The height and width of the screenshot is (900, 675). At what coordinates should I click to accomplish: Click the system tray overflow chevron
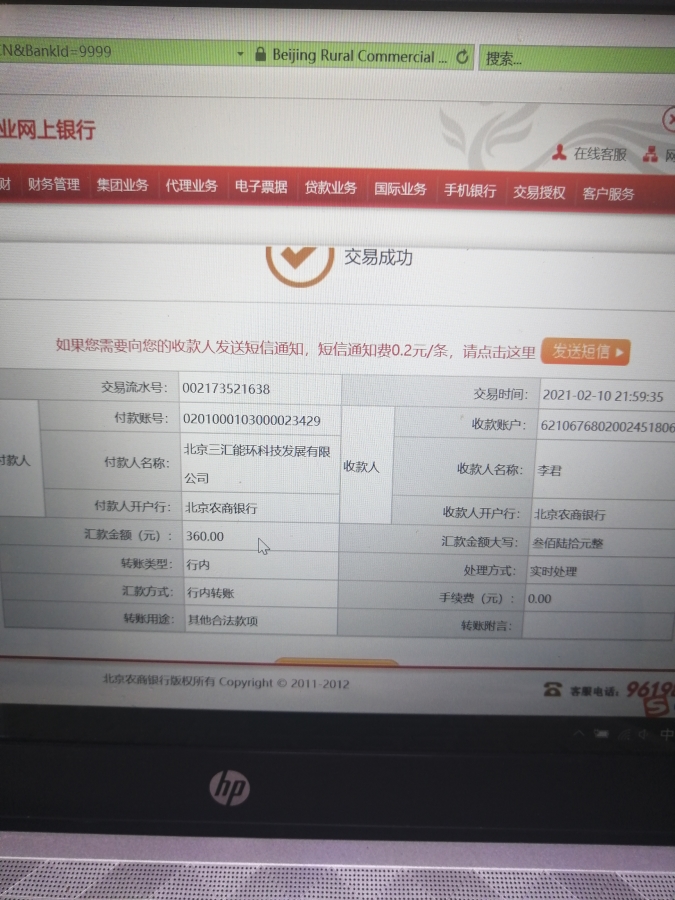coord(579,734)
